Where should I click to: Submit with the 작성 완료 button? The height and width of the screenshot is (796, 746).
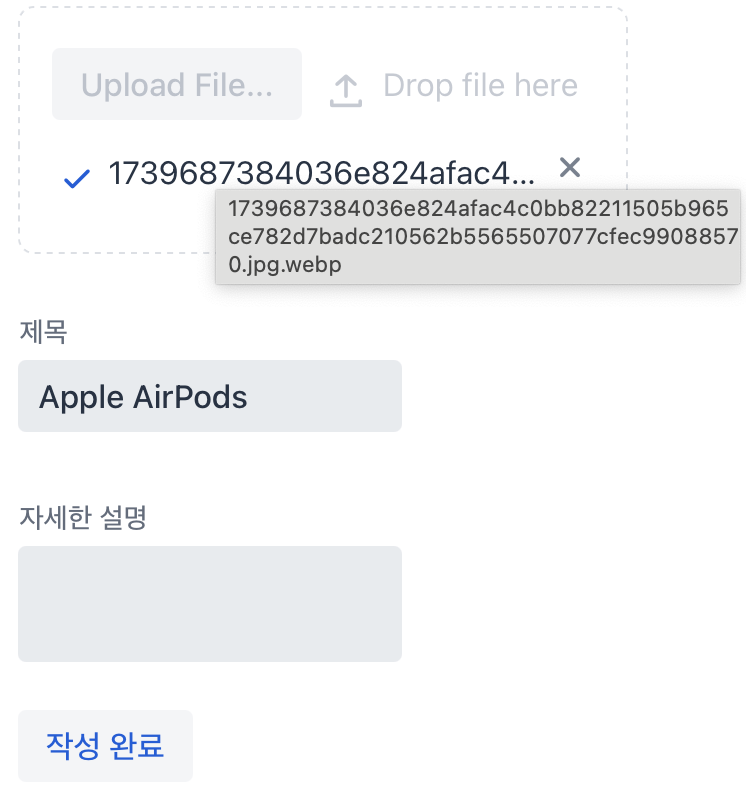(105, 746)
